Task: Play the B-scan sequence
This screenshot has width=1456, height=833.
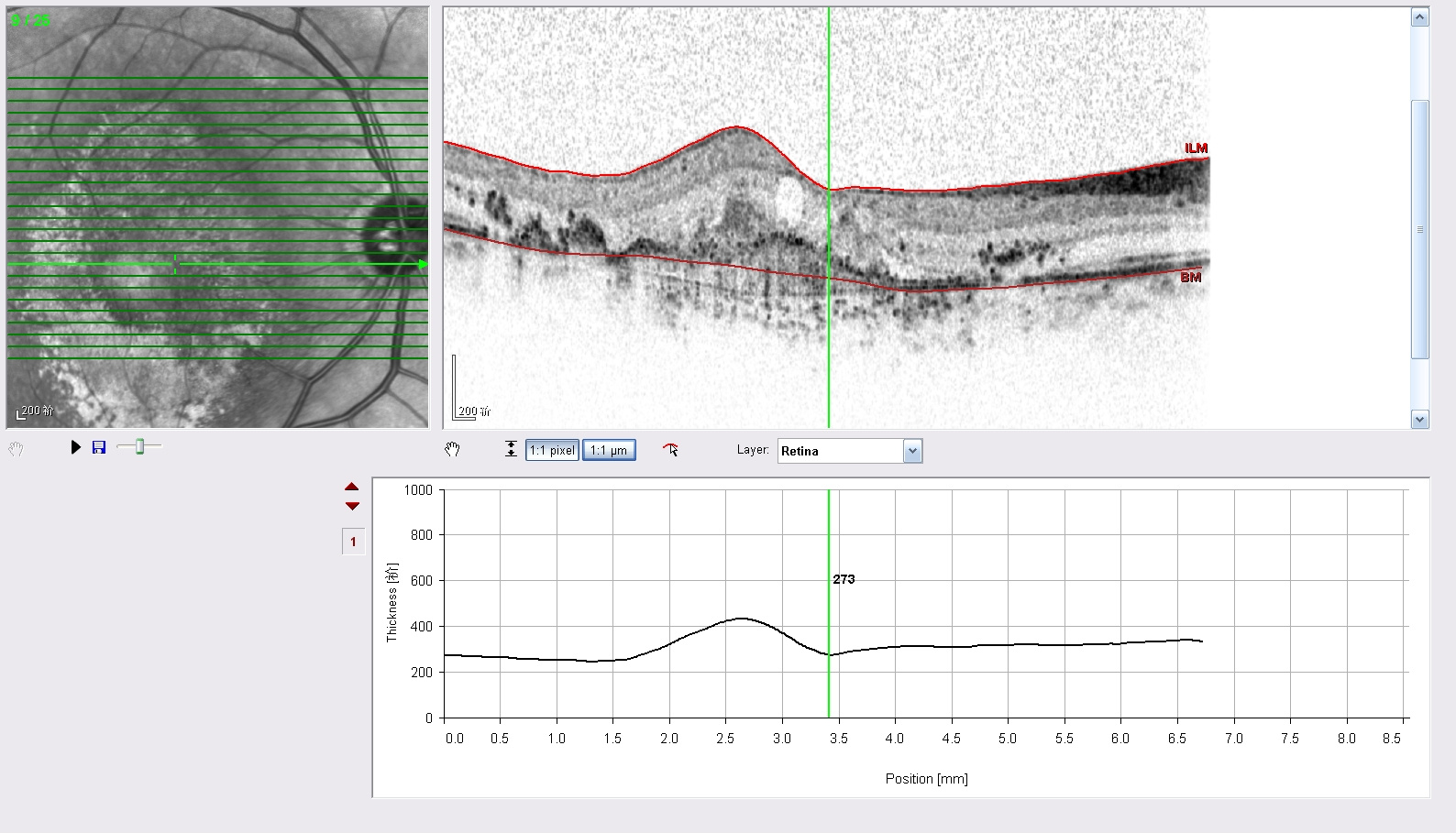Action: click(76, 447)
